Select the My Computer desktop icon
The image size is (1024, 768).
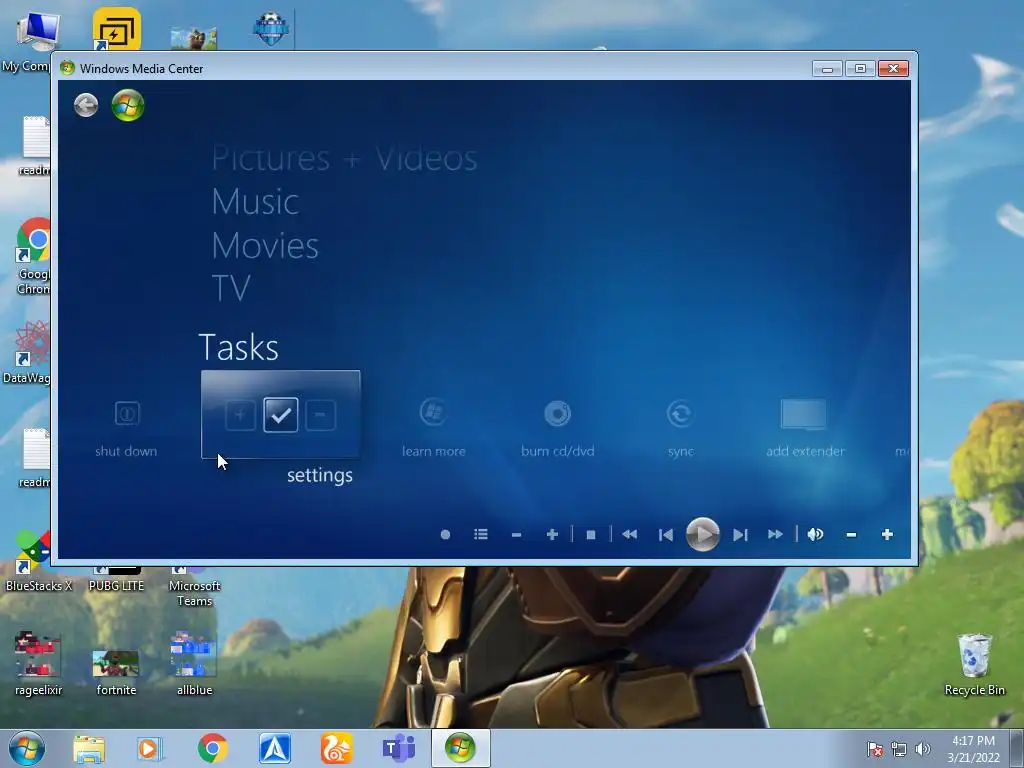(29, 40)
